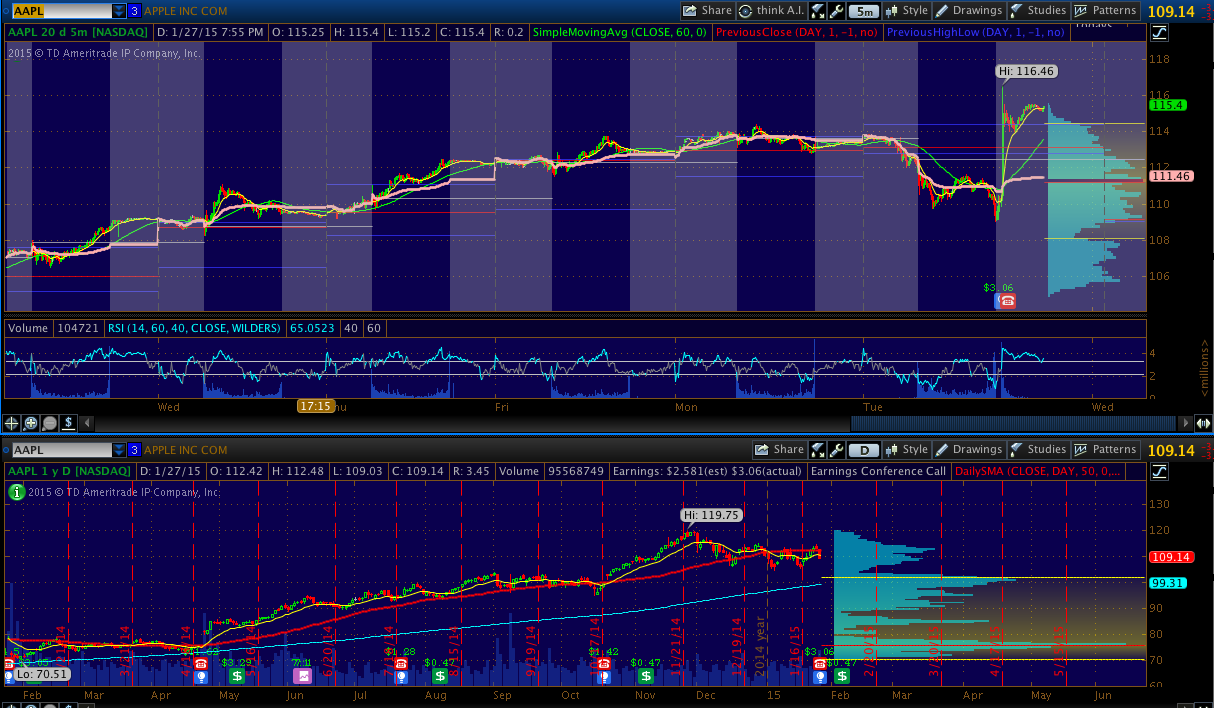
Task: Toggle the upper chart price axis scale button
Action: click(1160, 32)
